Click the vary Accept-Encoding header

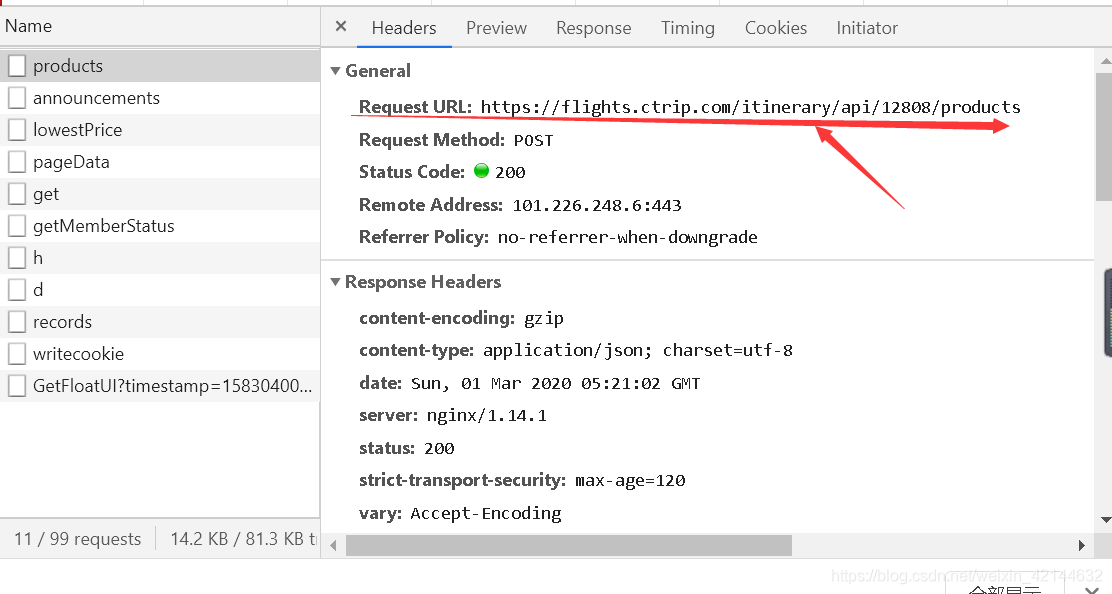click(460, 513)
